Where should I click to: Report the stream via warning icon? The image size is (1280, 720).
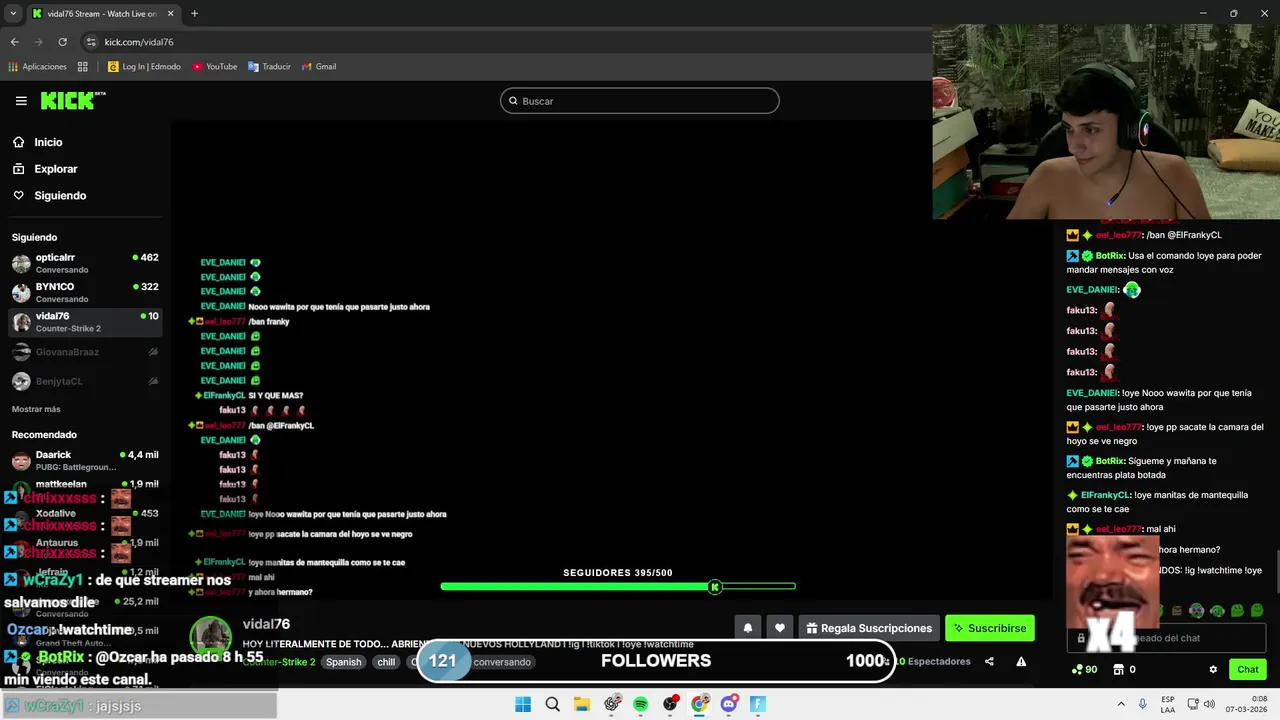coord(1021,661)
